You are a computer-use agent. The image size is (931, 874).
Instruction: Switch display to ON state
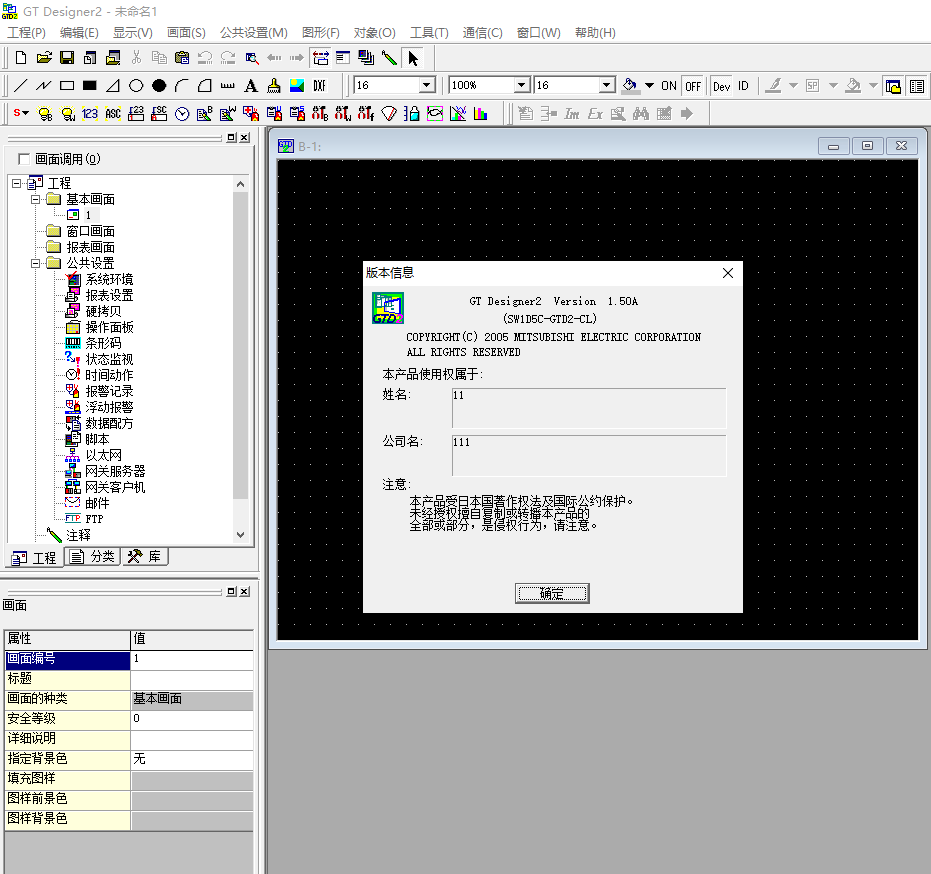point(669,86)
